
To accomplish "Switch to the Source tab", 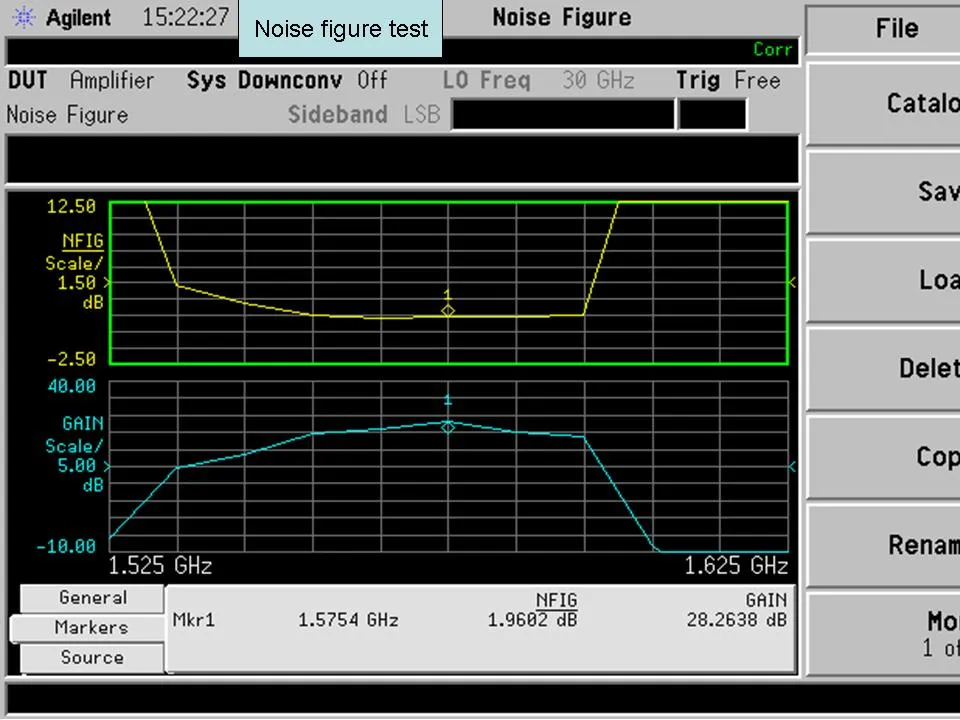I will pos(92,658).
